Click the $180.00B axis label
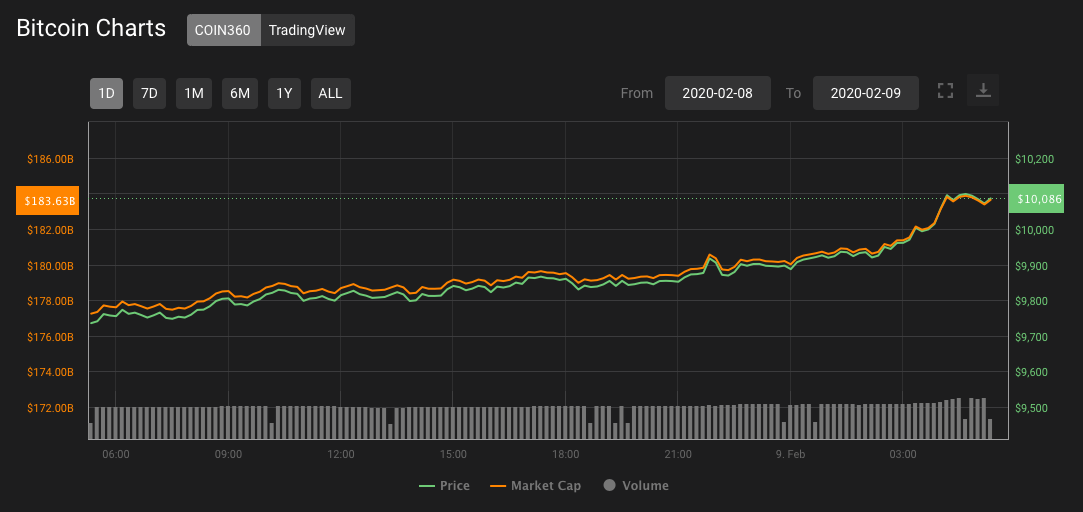Screen dimensions: 1083x512 pyautogui.click(x=50, y=266)
